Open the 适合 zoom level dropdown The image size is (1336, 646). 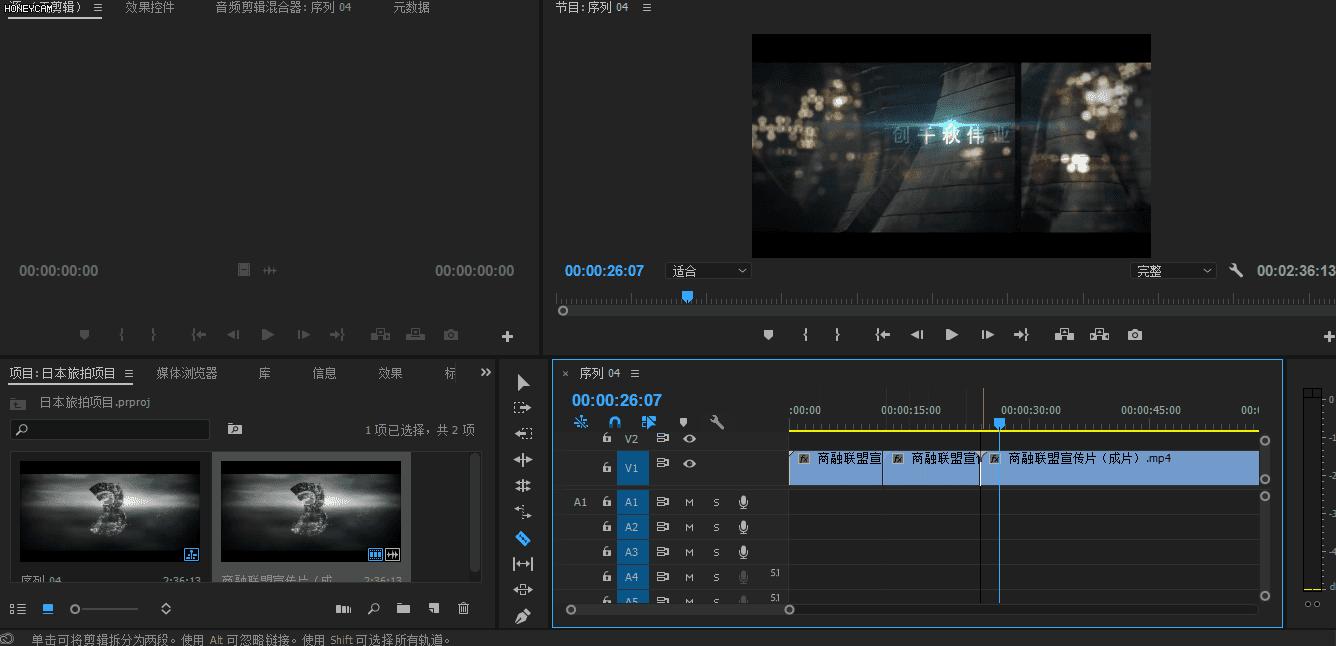(708, 271)
